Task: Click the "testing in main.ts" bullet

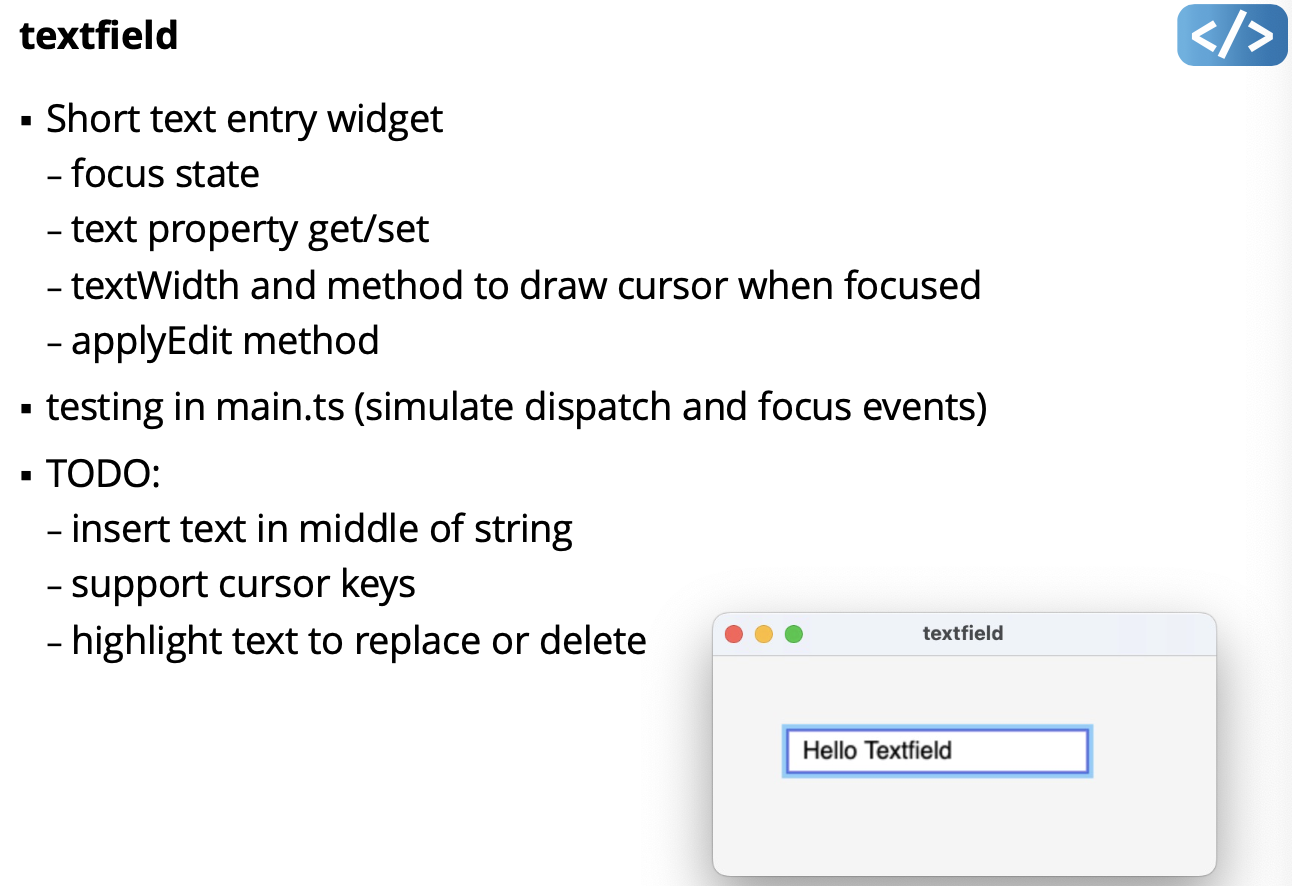Action: (x=516, y=407)
